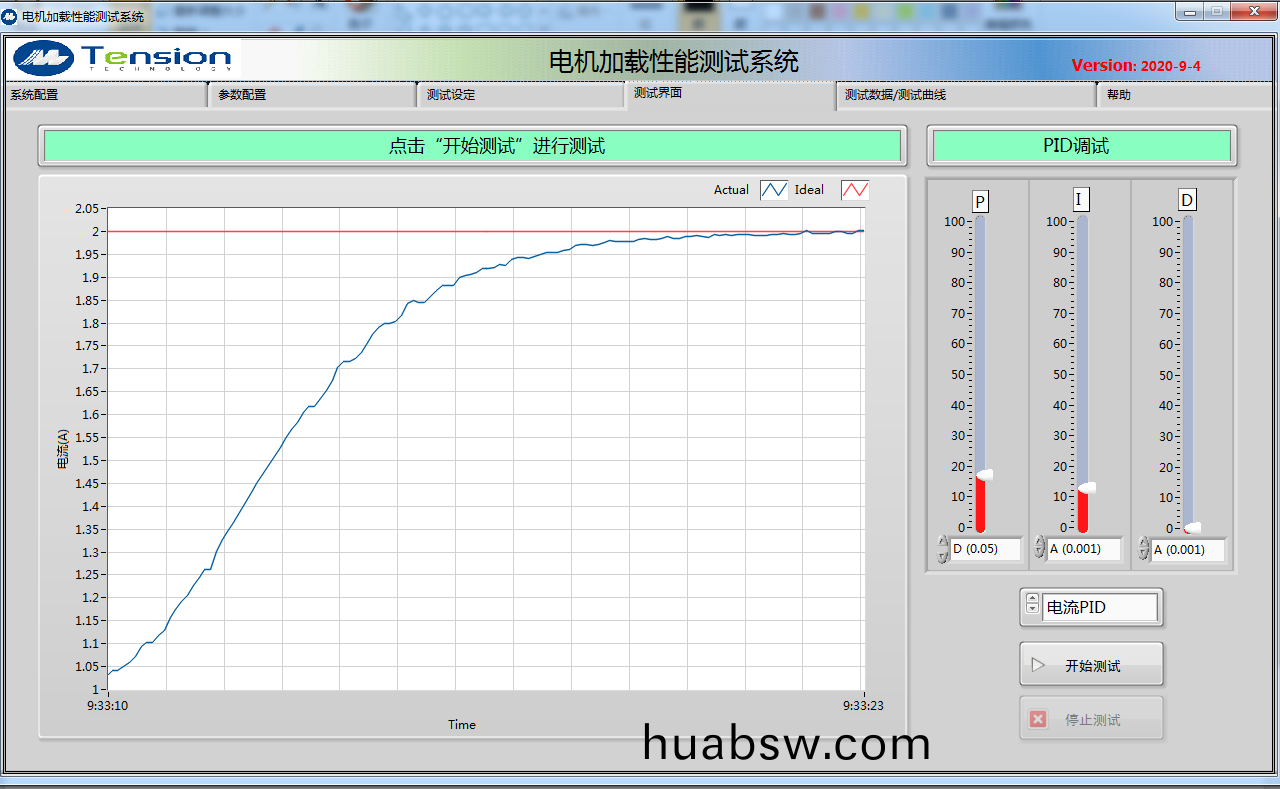Click the Actual plot legend line icon
This screenshot has width=1280, height=789.
(x=774, y=190)
